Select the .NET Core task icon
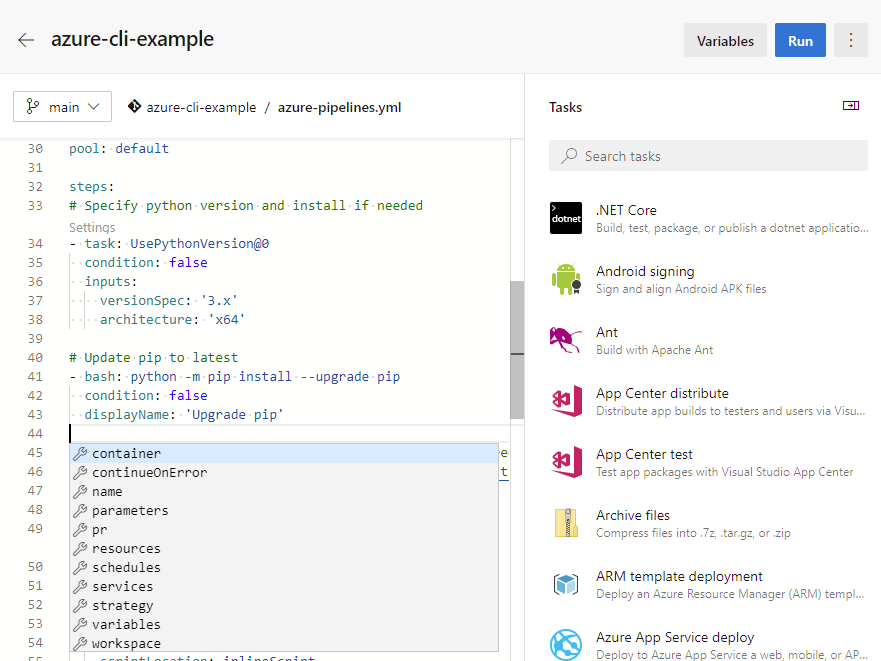881x661 pixels. click(x=566, y=218)
